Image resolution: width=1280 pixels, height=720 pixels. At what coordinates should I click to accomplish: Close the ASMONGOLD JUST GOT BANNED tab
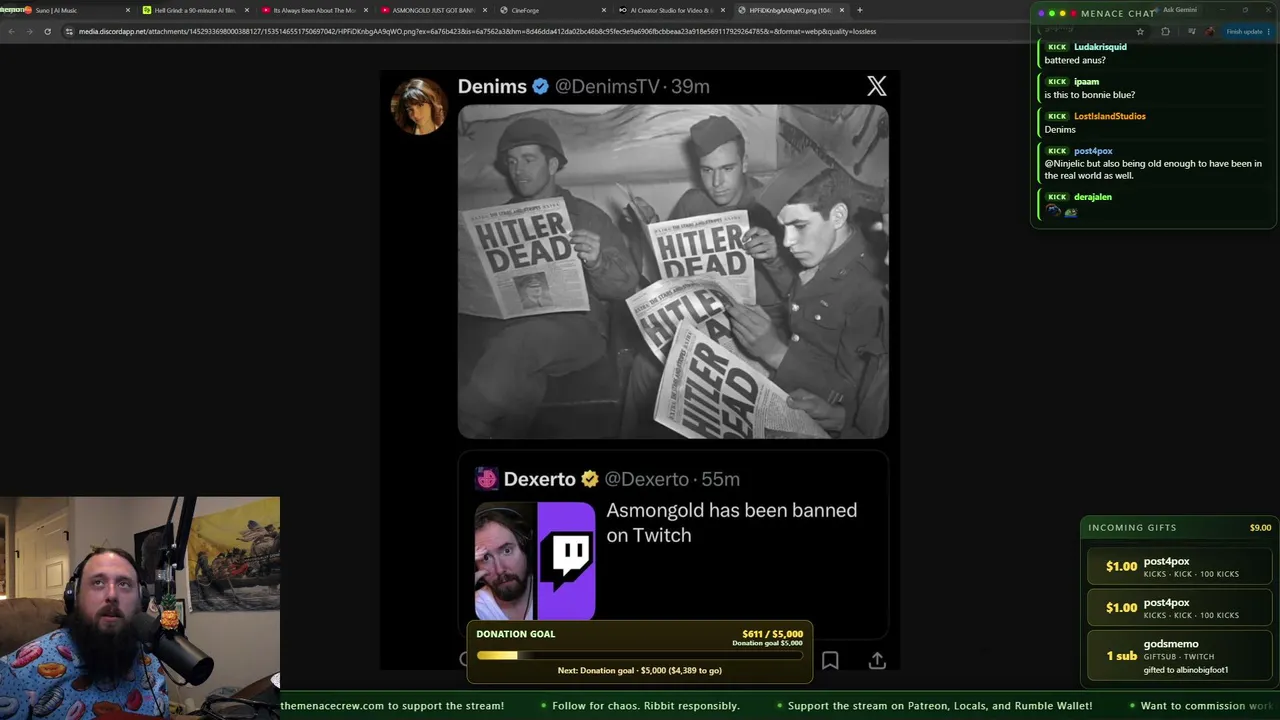(485, 10)
